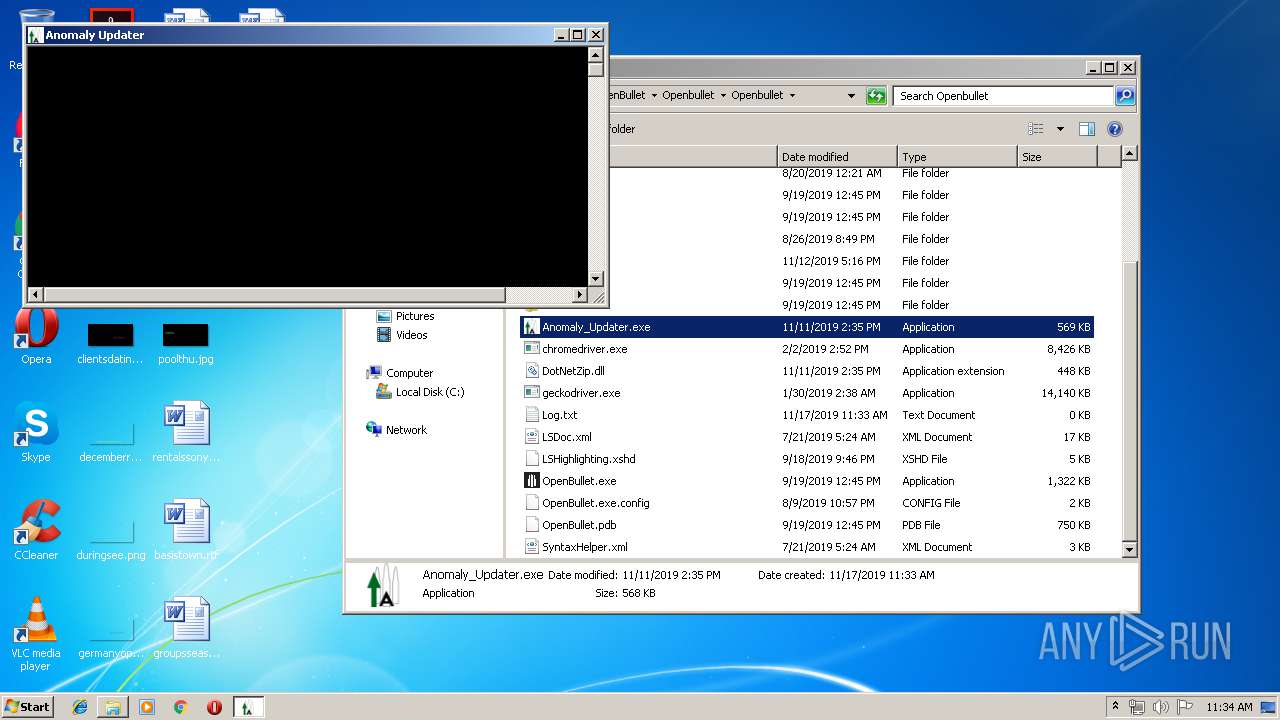
Task: Select duringsee.png desktop file
Action: (111, 540)
